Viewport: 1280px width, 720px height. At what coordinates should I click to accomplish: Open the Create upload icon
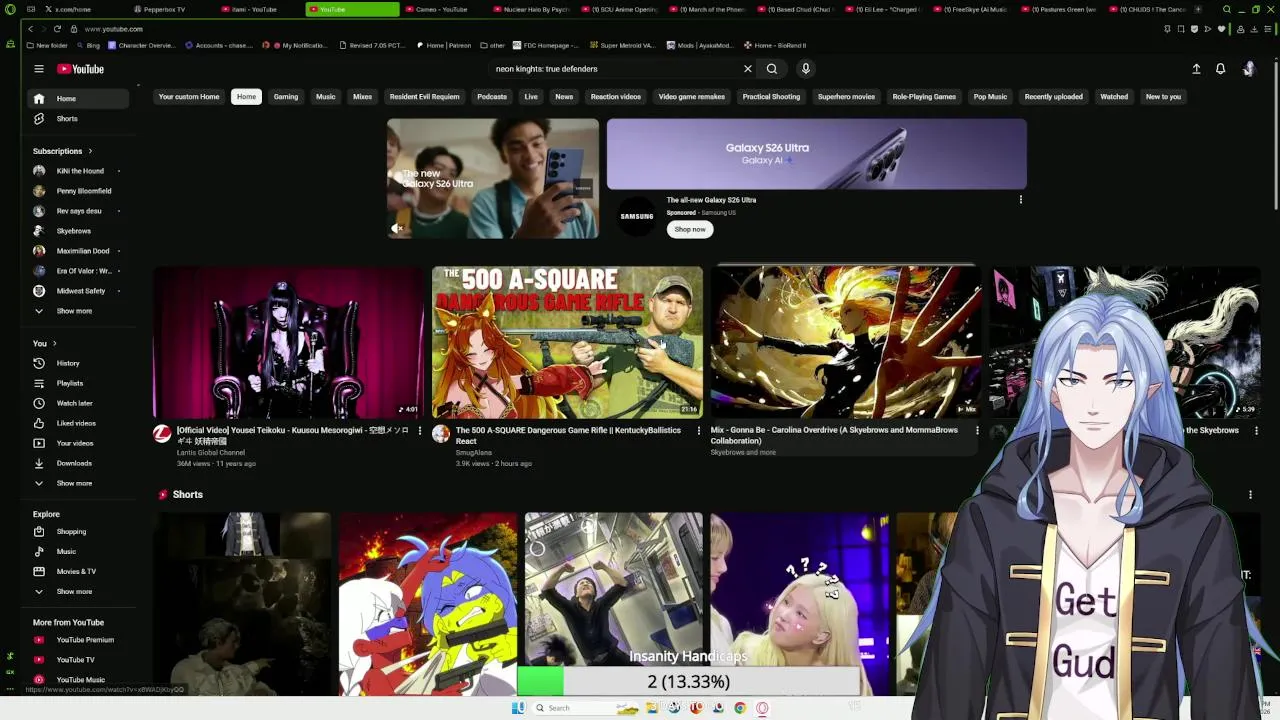click(x=1196, y=69)
